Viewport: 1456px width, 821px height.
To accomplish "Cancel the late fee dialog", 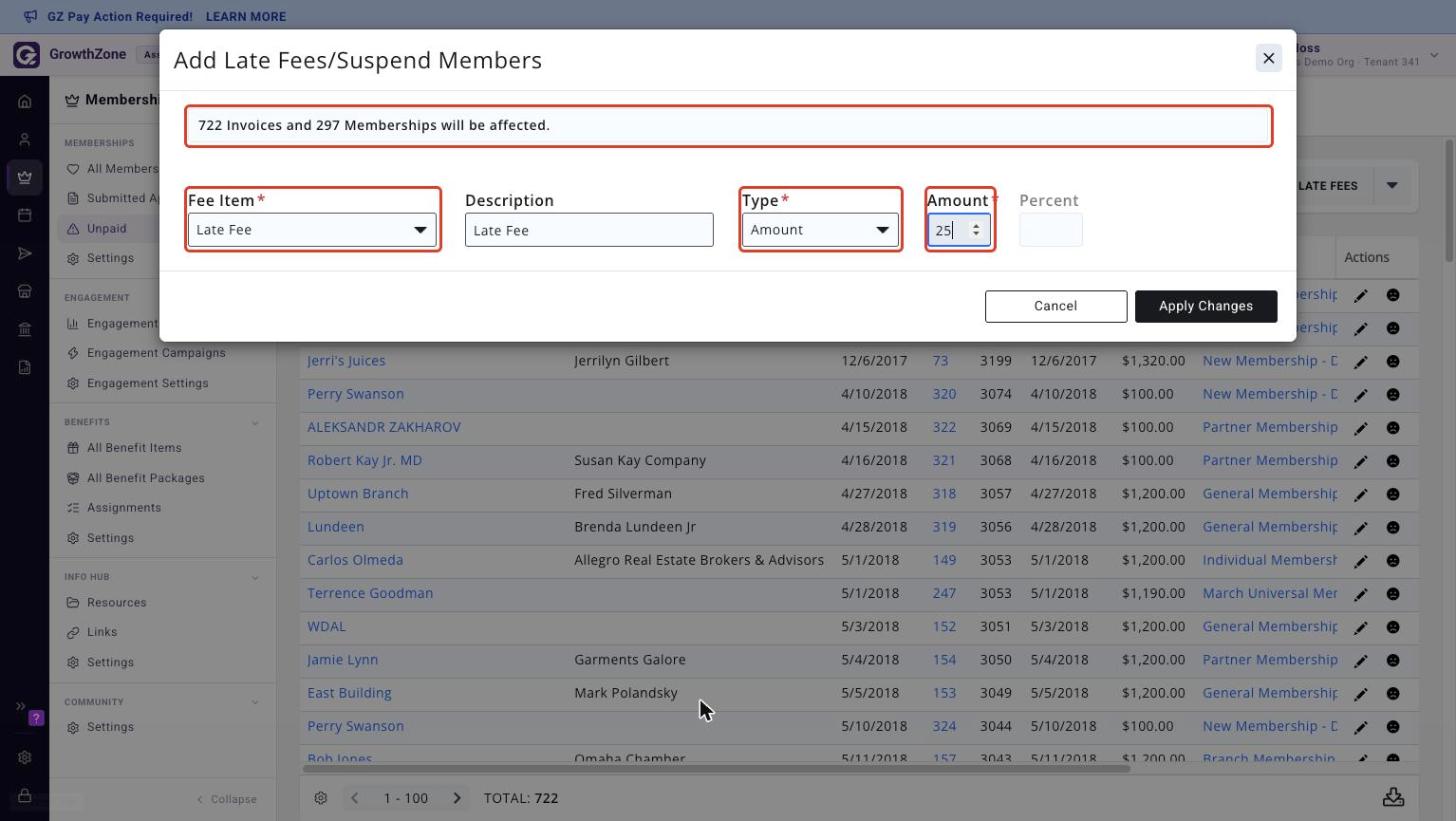I will coord(1056,306).
